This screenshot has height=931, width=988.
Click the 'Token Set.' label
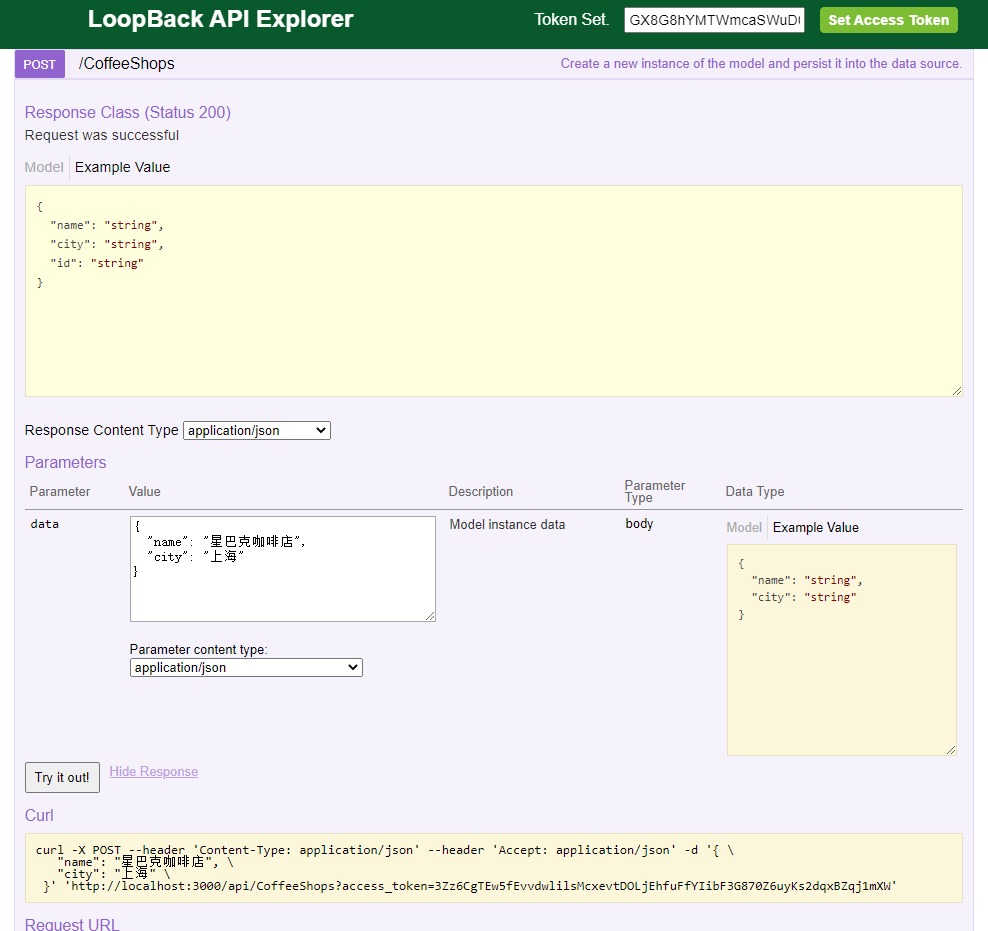tap(572, 20)
